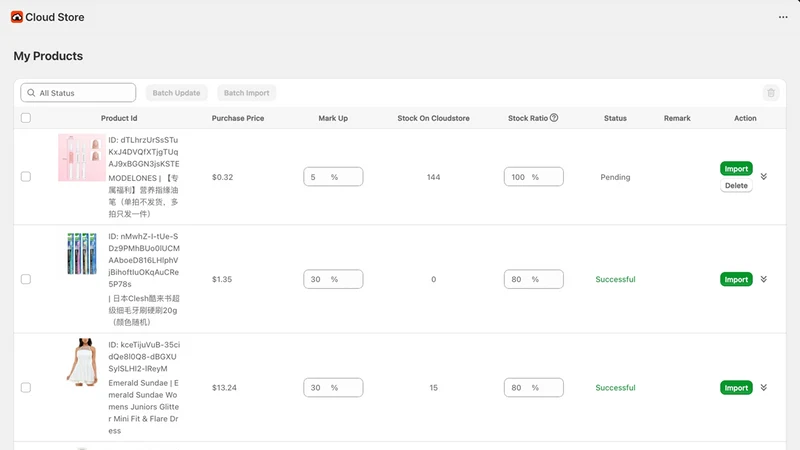Expand the $1.35 toothbrush row chevron
The image size is (800, 450).
point(764,279)
